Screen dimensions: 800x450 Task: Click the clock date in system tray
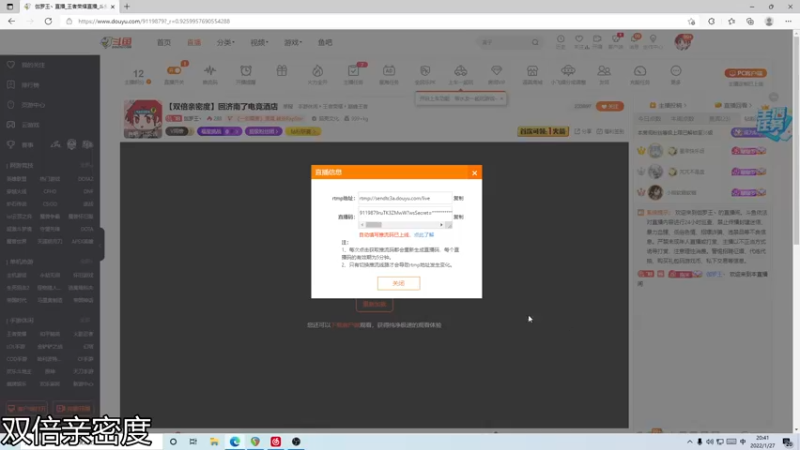pyautogui.click(x=763, y=442)
